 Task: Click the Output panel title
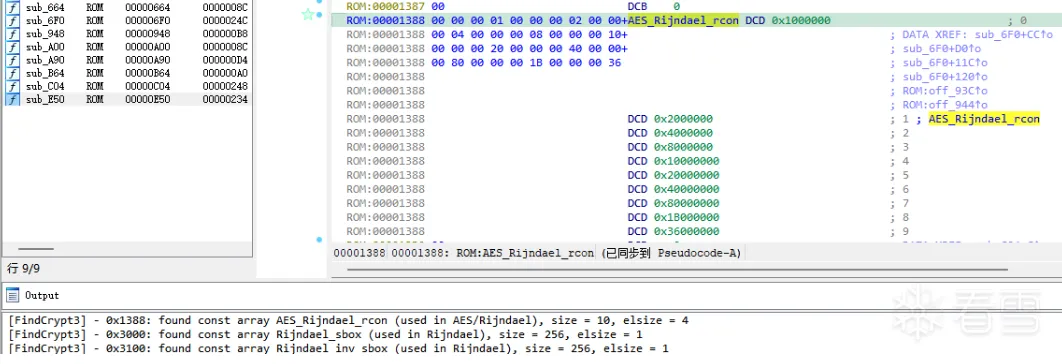(42, 295)
